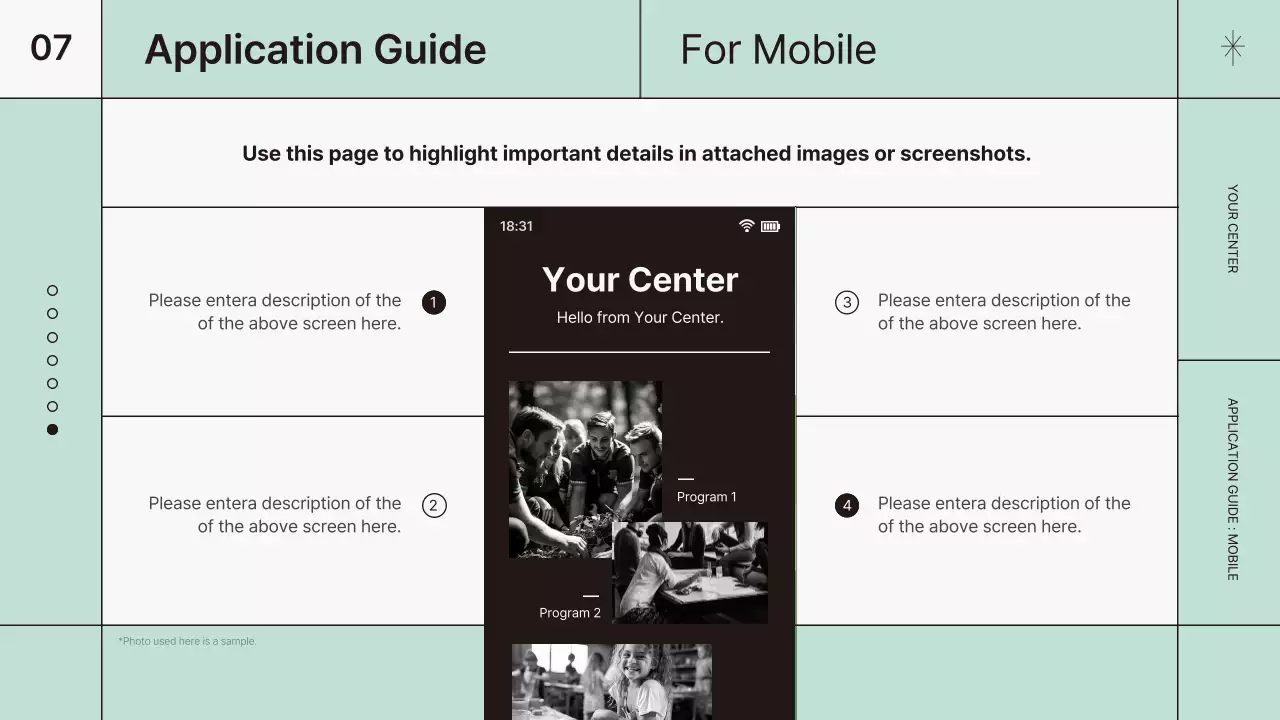Select the "For Mobile" heading
The width and height of the screenshot is (1280, 720).
pos(778,49)
